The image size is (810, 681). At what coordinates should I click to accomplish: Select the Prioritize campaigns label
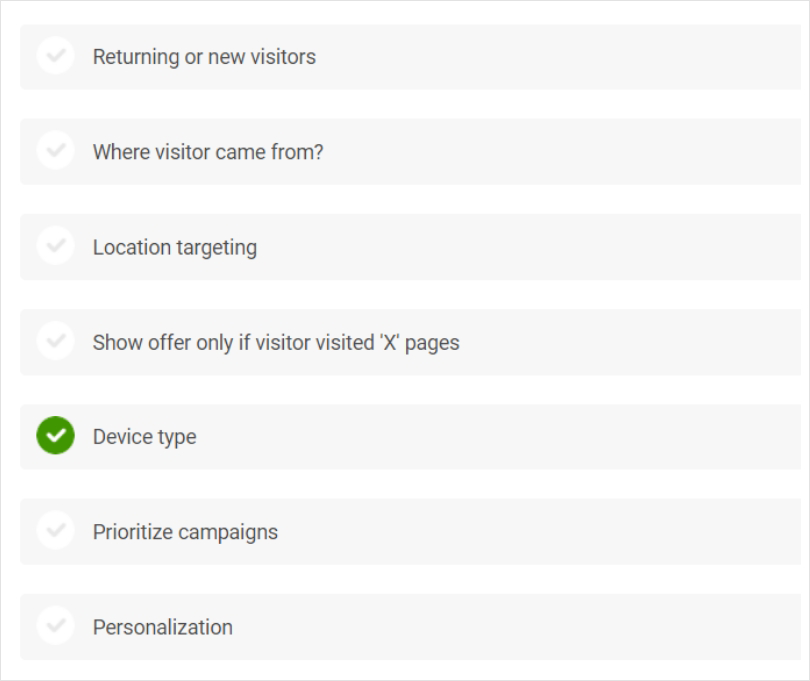tap(185, 533)
